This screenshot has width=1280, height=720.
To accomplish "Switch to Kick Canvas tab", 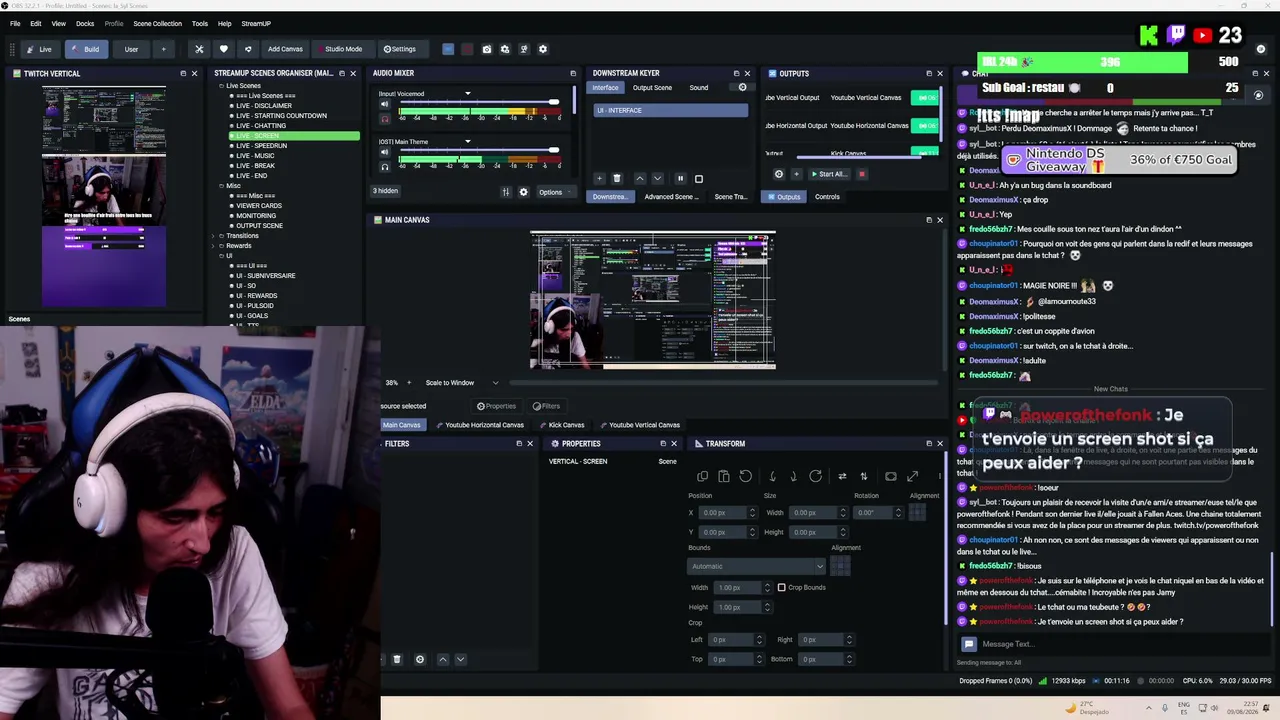I will pyautogui.click(x=560, y=425).
